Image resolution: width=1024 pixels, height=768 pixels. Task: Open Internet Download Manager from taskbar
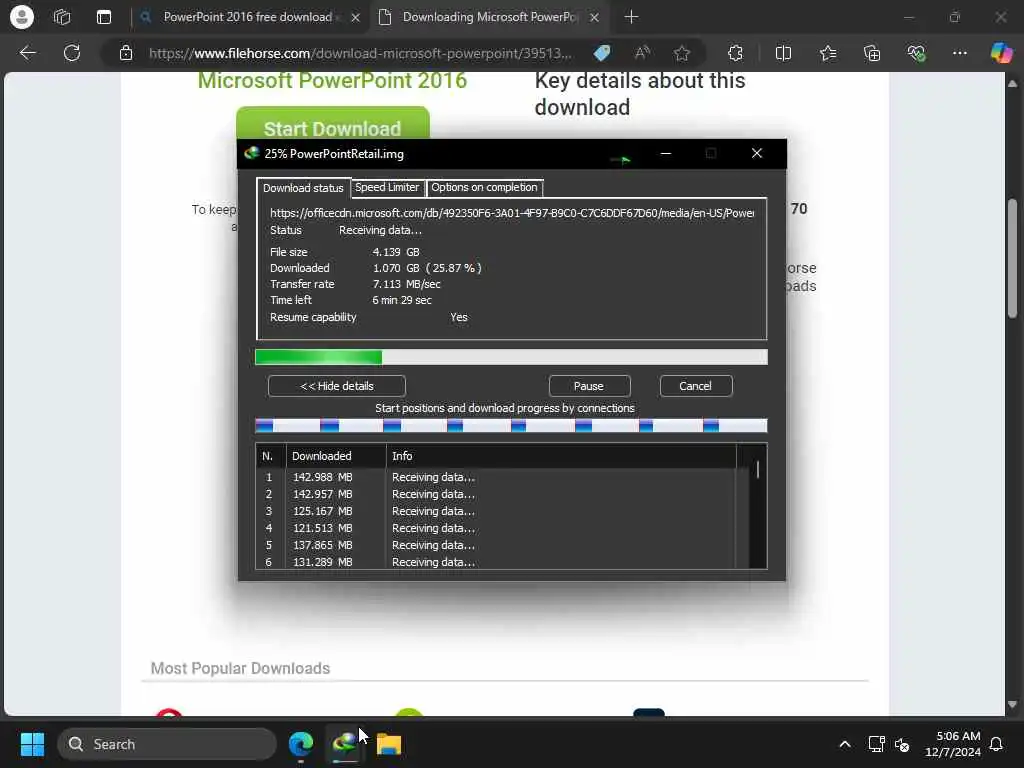(x=345, y=744)
